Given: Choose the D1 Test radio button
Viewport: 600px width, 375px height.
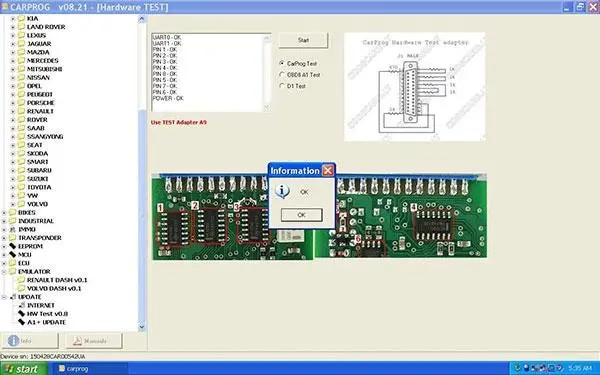Looking at the screenshot, I should 282,86.
